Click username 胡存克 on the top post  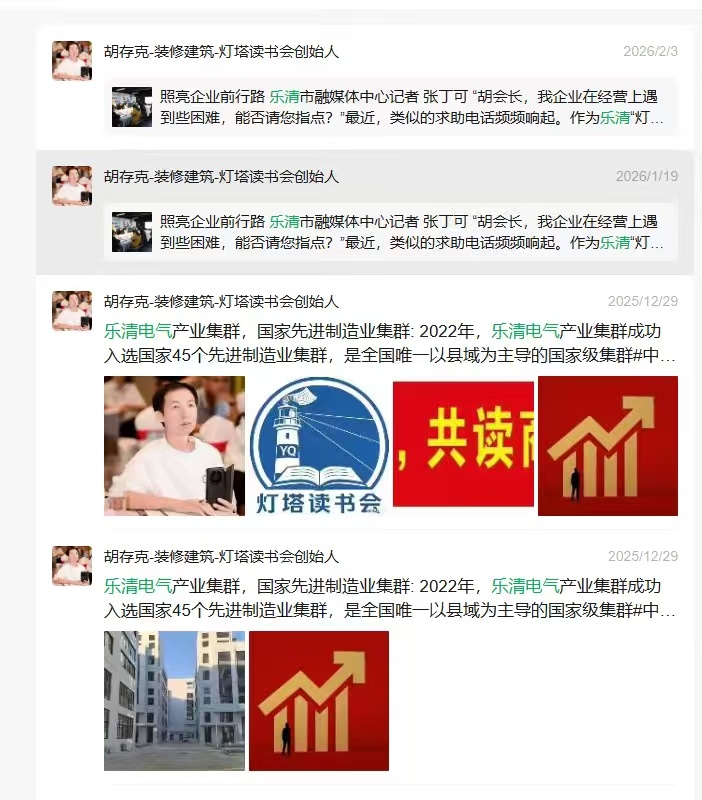click(x=221, y=52)
